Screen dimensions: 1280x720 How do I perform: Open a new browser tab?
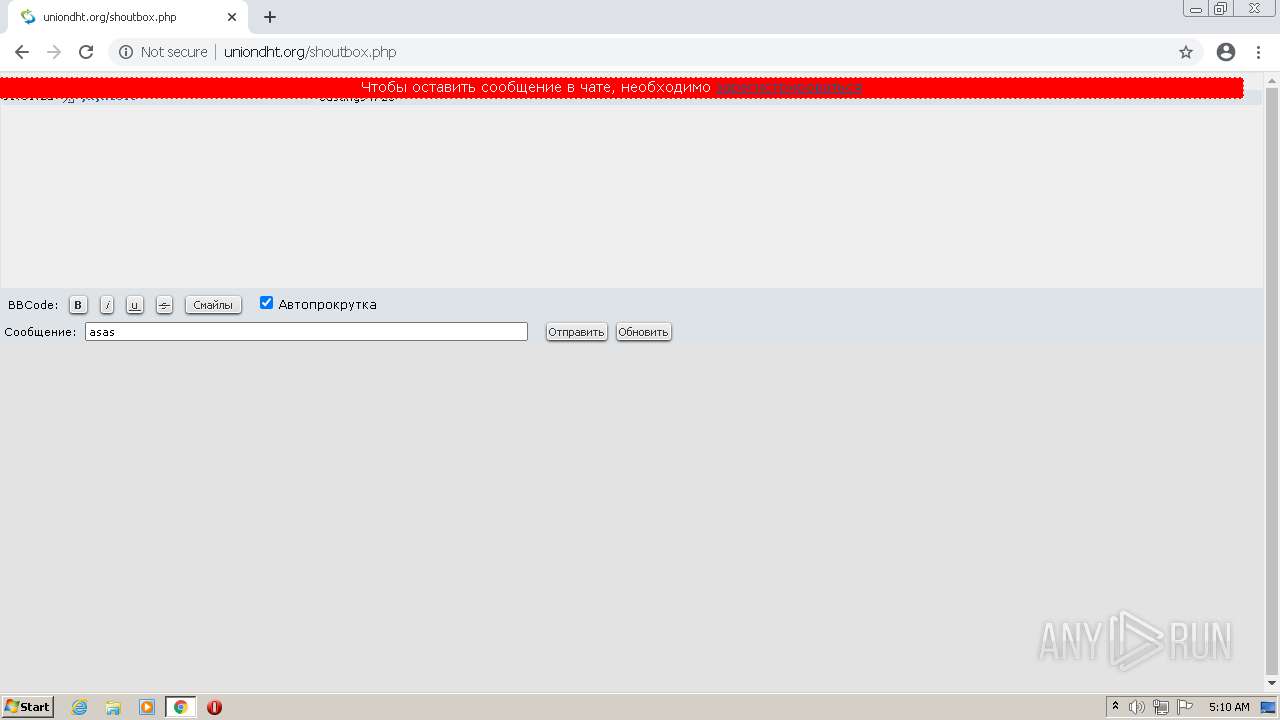[x=270, y=17]
